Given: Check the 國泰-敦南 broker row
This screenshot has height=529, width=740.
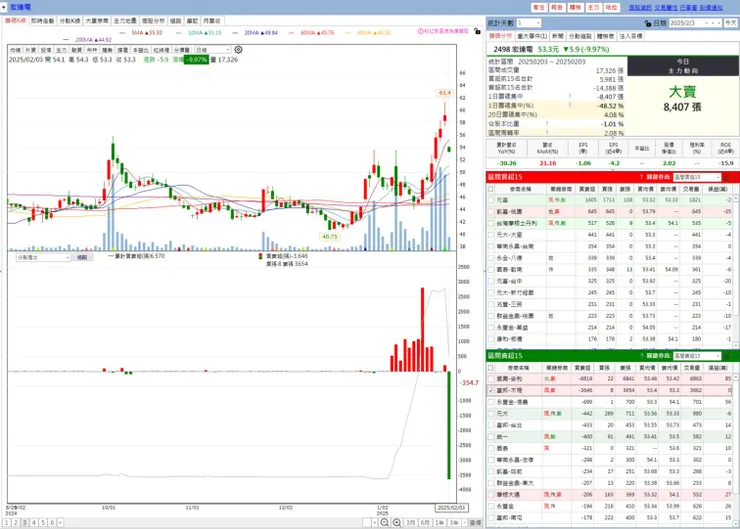Looking at the screenshot, I should click(491, 269).
